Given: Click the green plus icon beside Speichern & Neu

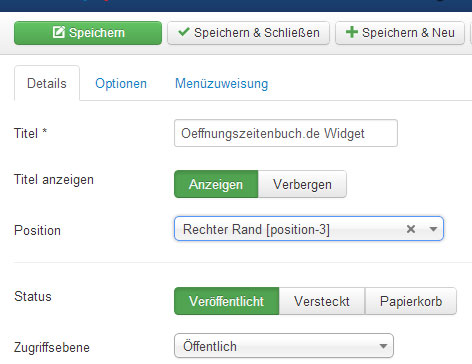Looking at the screenshot, I should (352, 32).
